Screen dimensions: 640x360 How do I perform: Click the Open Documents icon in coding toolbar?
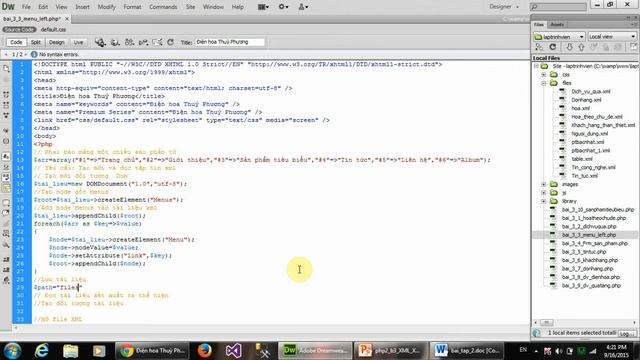[6, 69]
